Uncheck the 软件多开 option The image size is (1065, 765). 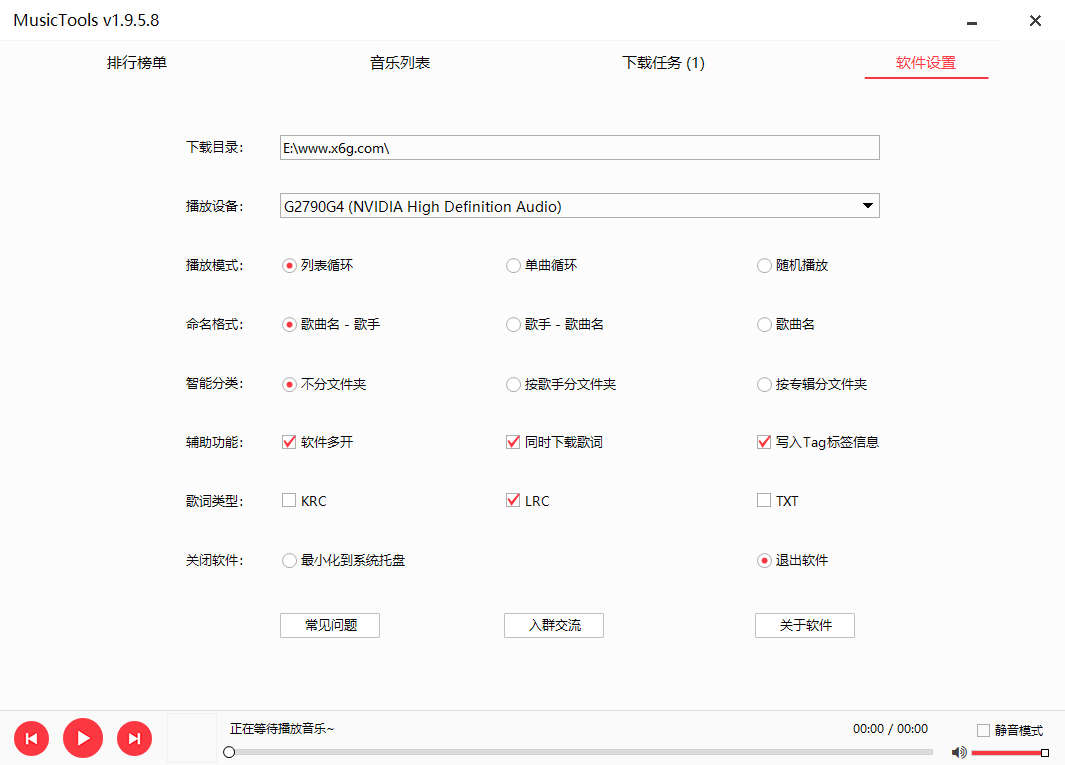pos(289,442)
